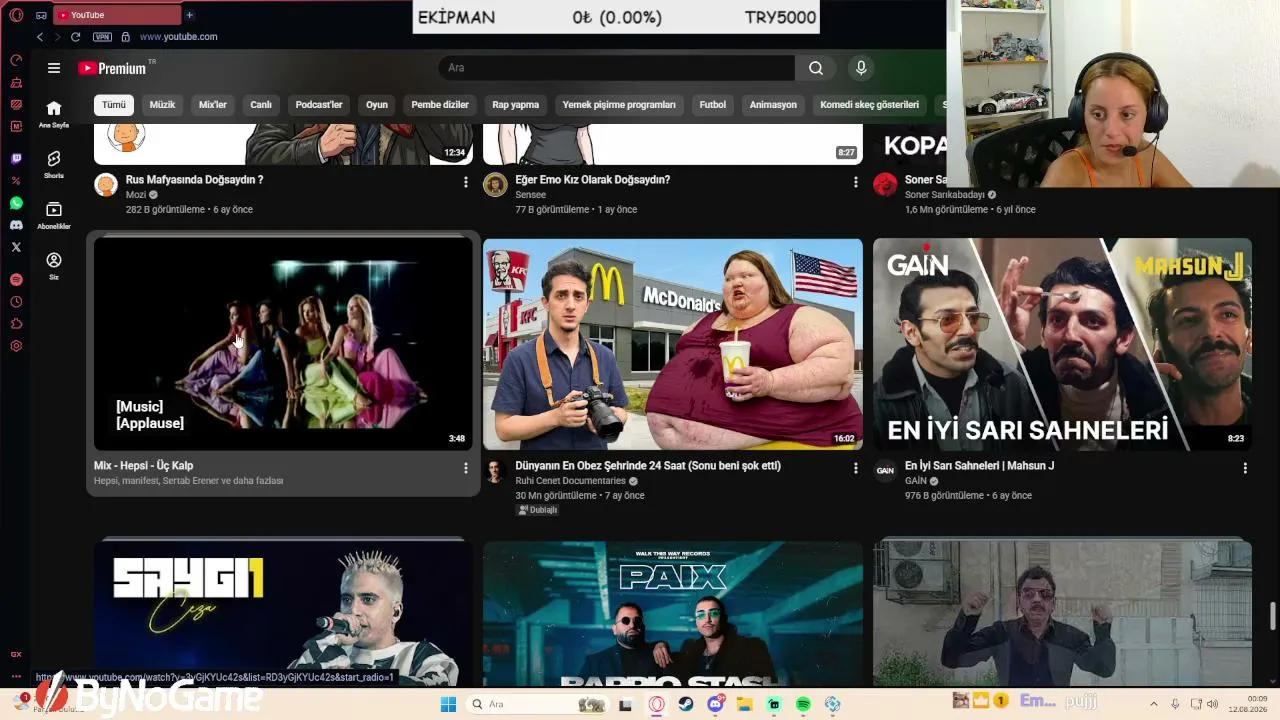Open Spotify from the Windows taskbar

point(803,704)
